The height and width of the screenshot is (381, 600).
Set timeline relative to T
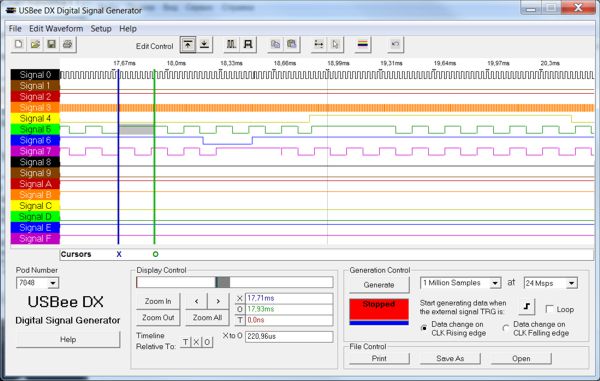pyautogui.click(x=185, y=342)
